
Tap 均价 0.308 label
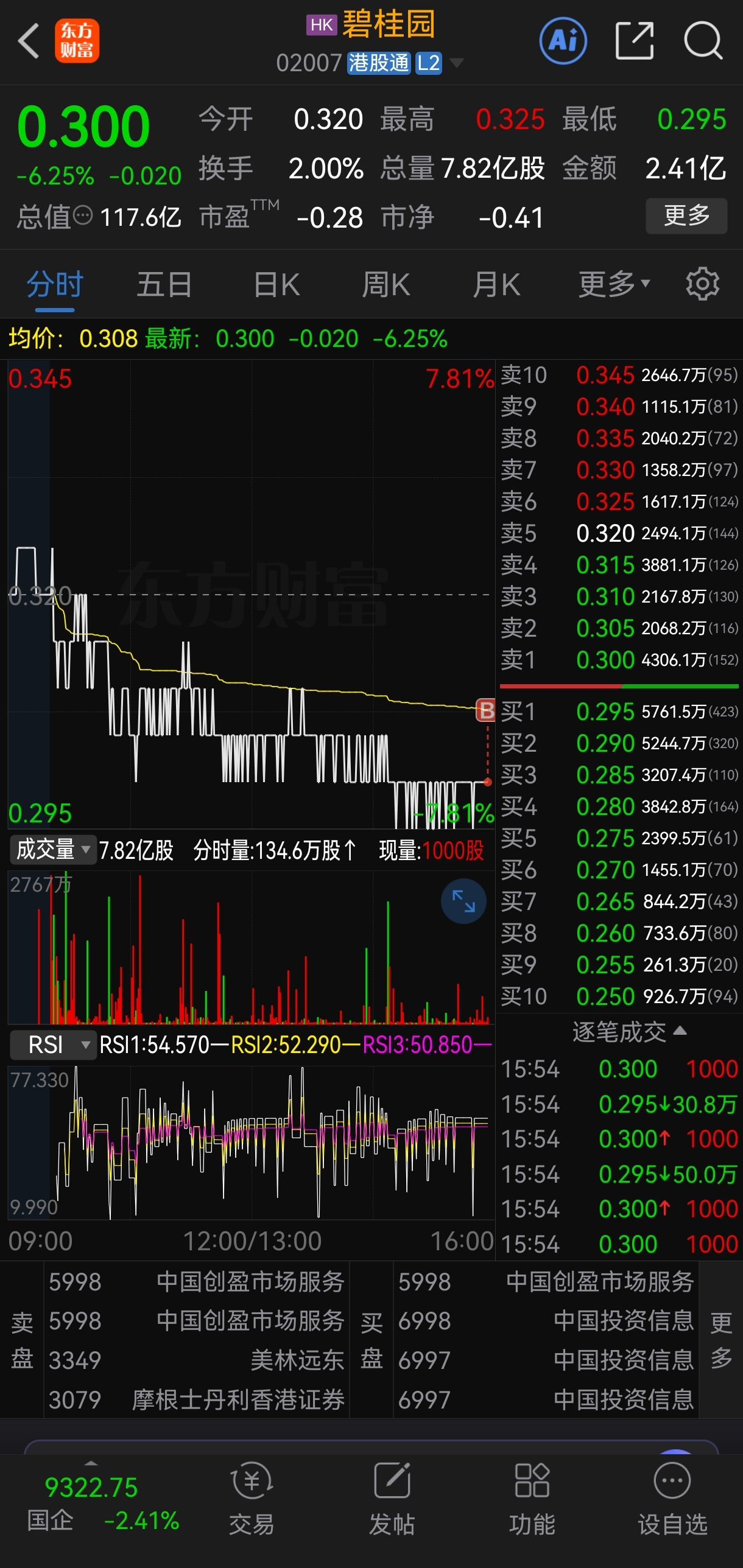coord(73,338)
